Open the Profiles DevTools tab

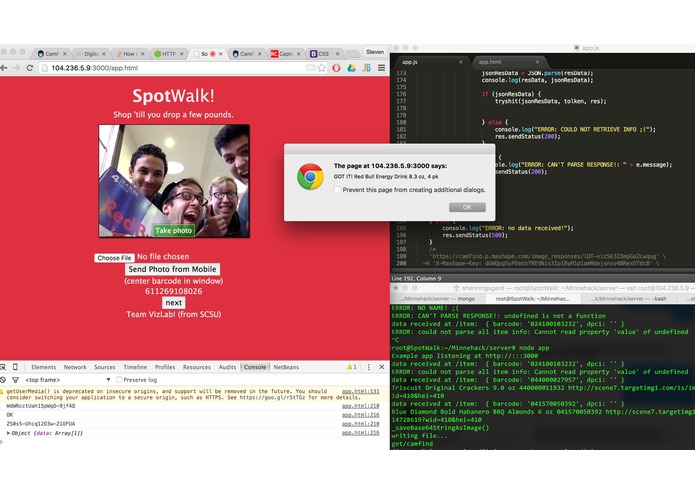(165, 367)
